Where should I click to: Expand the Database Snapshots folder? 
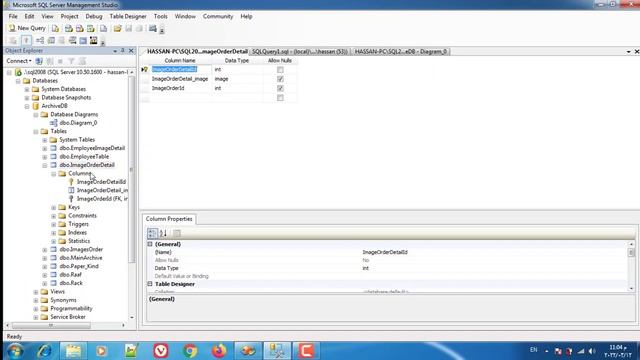point(27,98)
